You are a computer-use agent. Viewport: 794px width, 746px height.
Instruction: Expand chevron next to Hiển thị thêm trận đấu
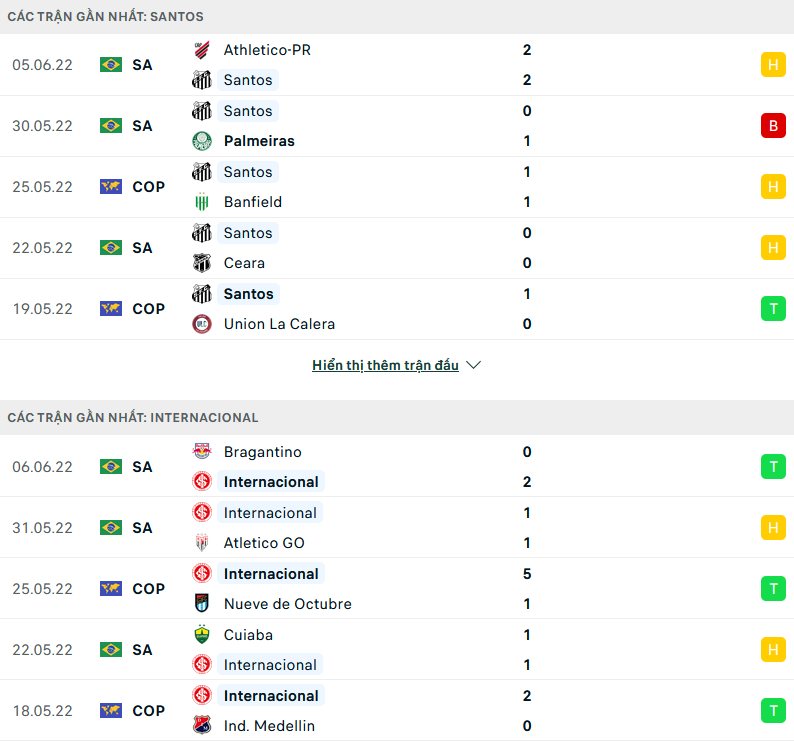click(x=474, y=366)
